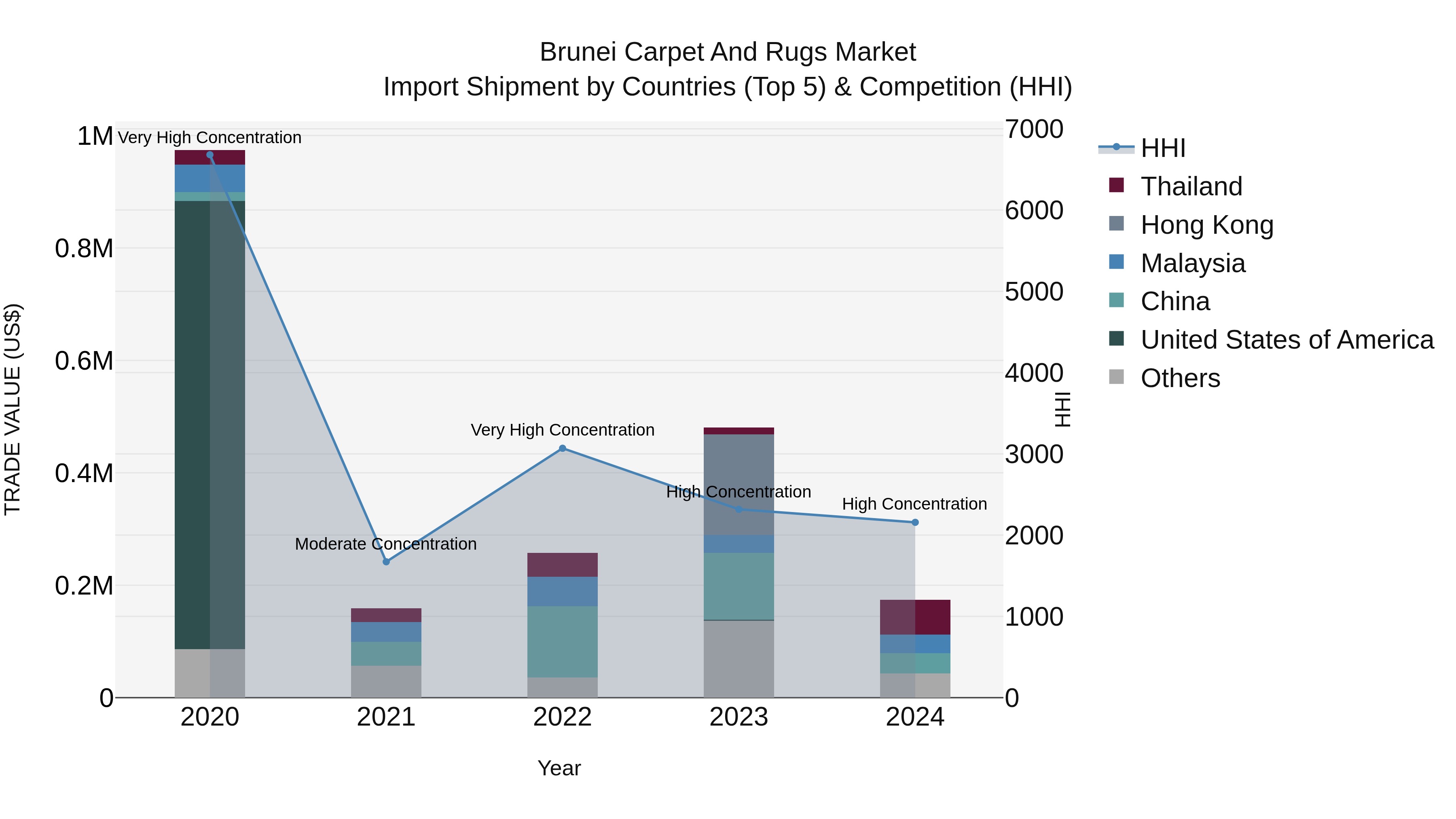This screenshot has width=1456, height=819.
Task: Click the Thailand maroon legend swatch
Action: (1116, 185)
